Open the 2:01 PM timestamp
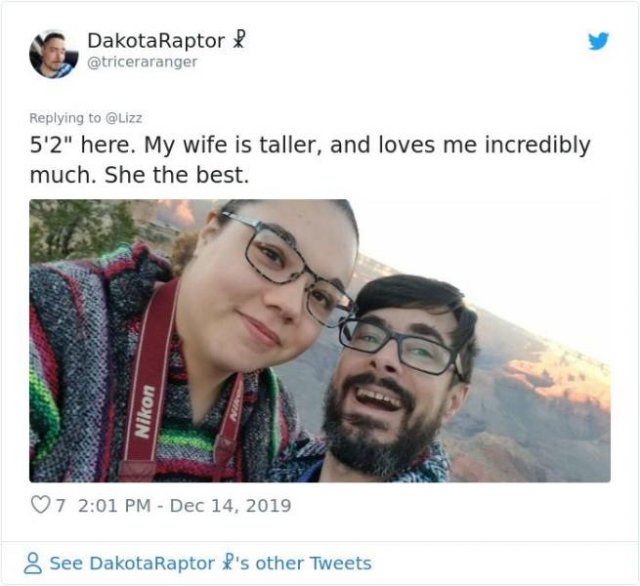Image resolution: width=640 pixels, height=586 pixels. point(112,506)
